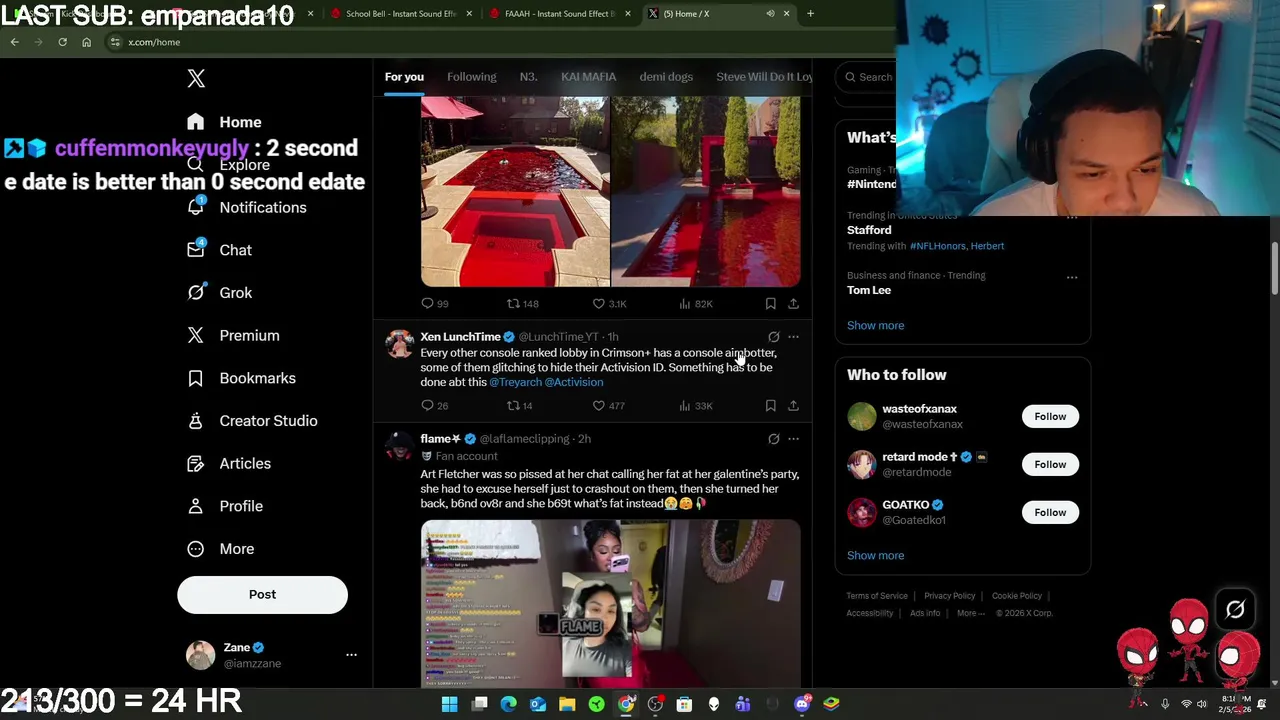The height and width of the screenshot is (720, 1280).
Task: Click Show more under Who to follow
Action: point(875,555)
